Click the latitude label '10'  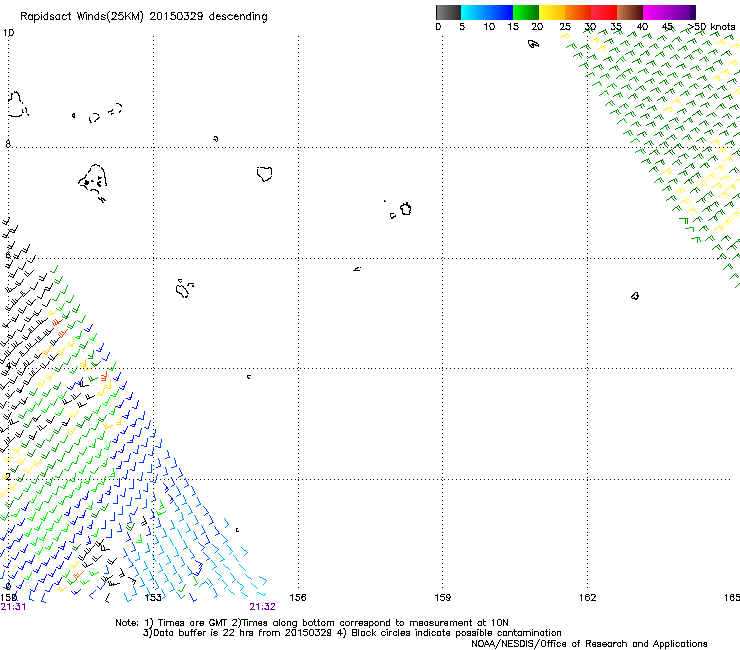click(8, 33)
